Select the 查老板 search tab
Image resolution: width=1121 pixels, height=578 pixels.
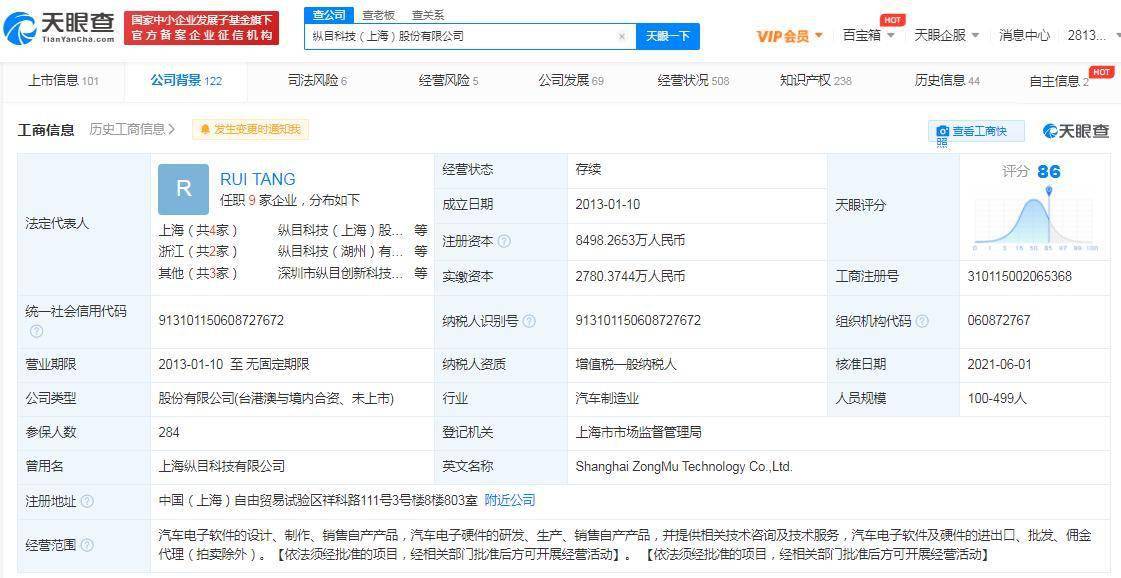pos(378,15)
